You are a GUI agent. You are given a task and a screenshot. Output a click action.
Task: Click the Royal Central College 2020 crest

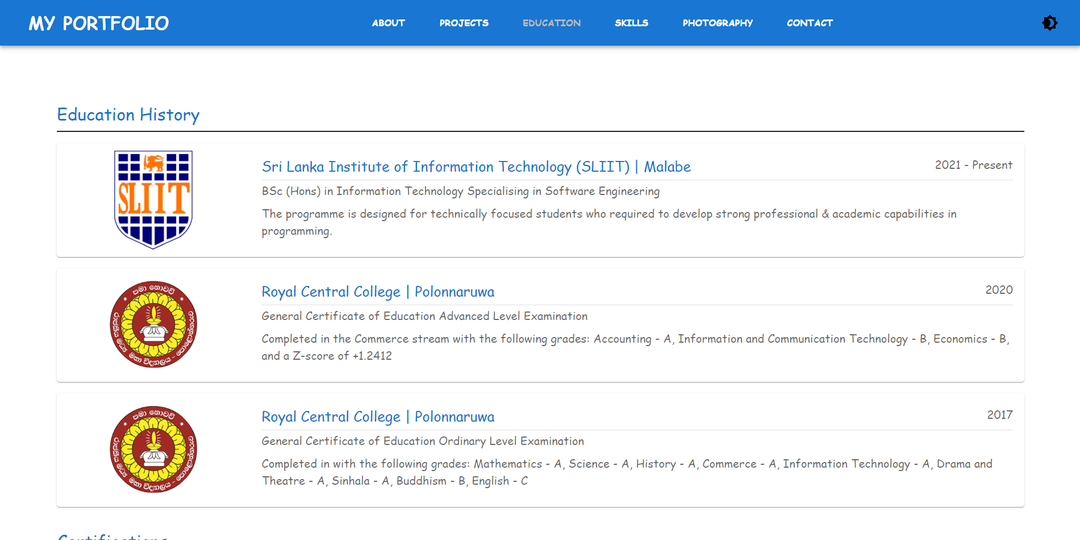153,324
